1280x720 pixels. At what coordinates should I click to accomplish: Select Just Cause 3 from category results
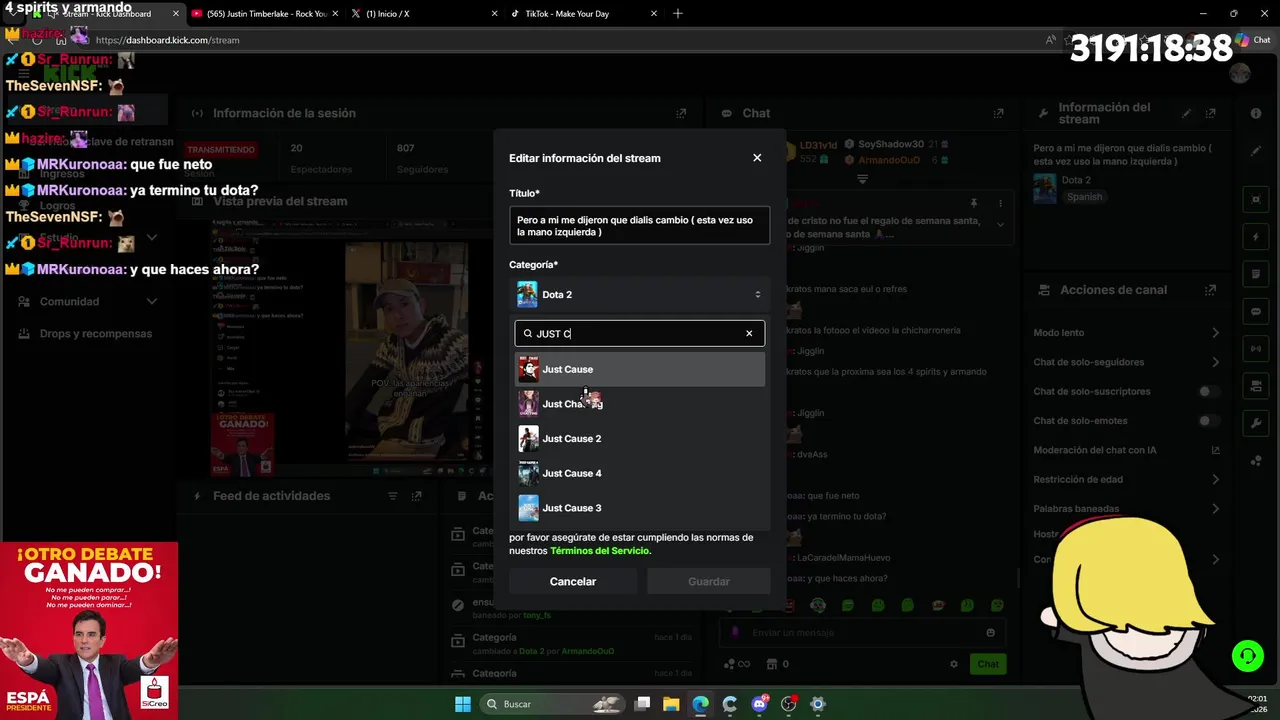640,508
